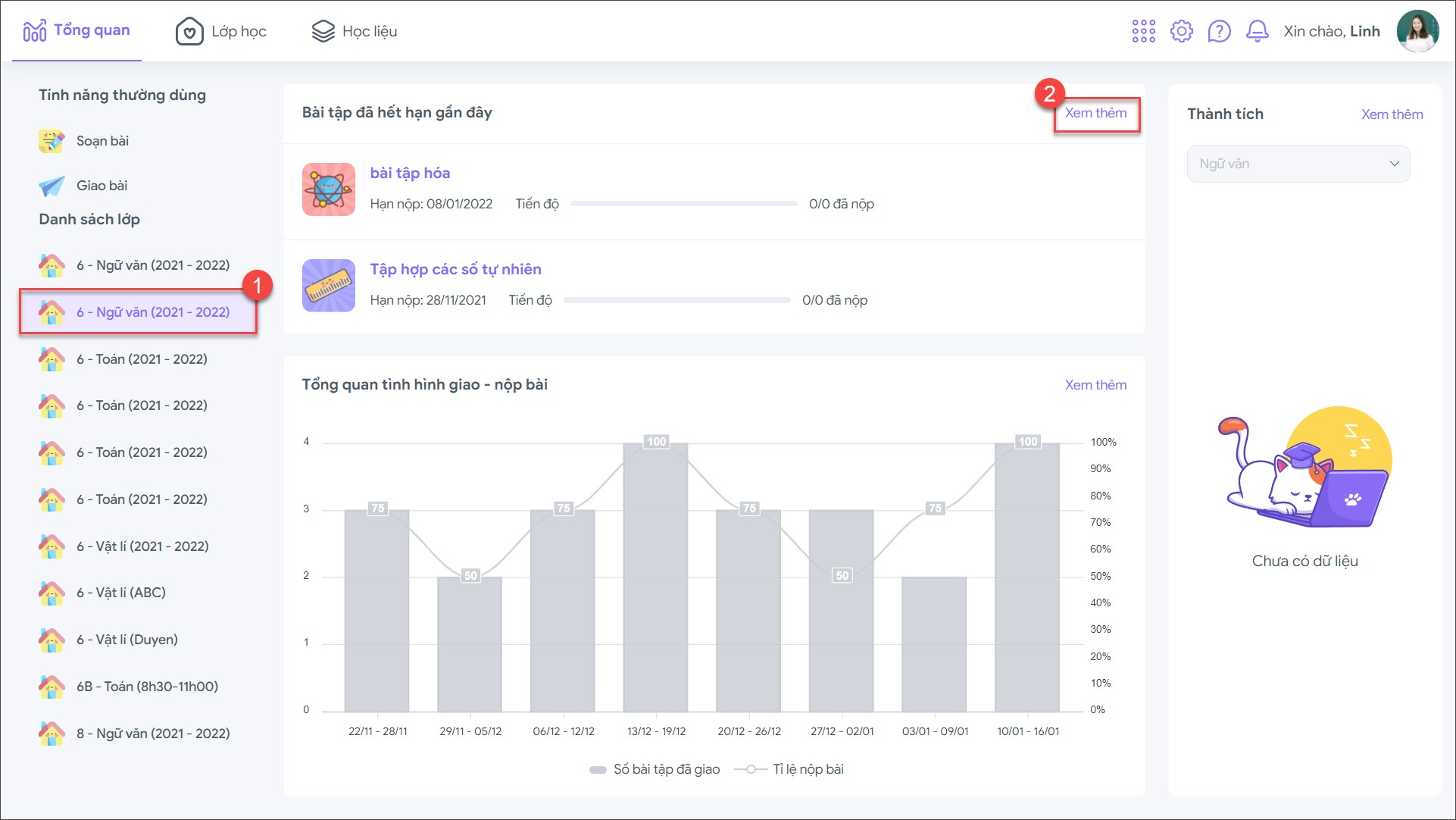
Task: Click progress bar of bài tập hóa
Action: (683, 204)
